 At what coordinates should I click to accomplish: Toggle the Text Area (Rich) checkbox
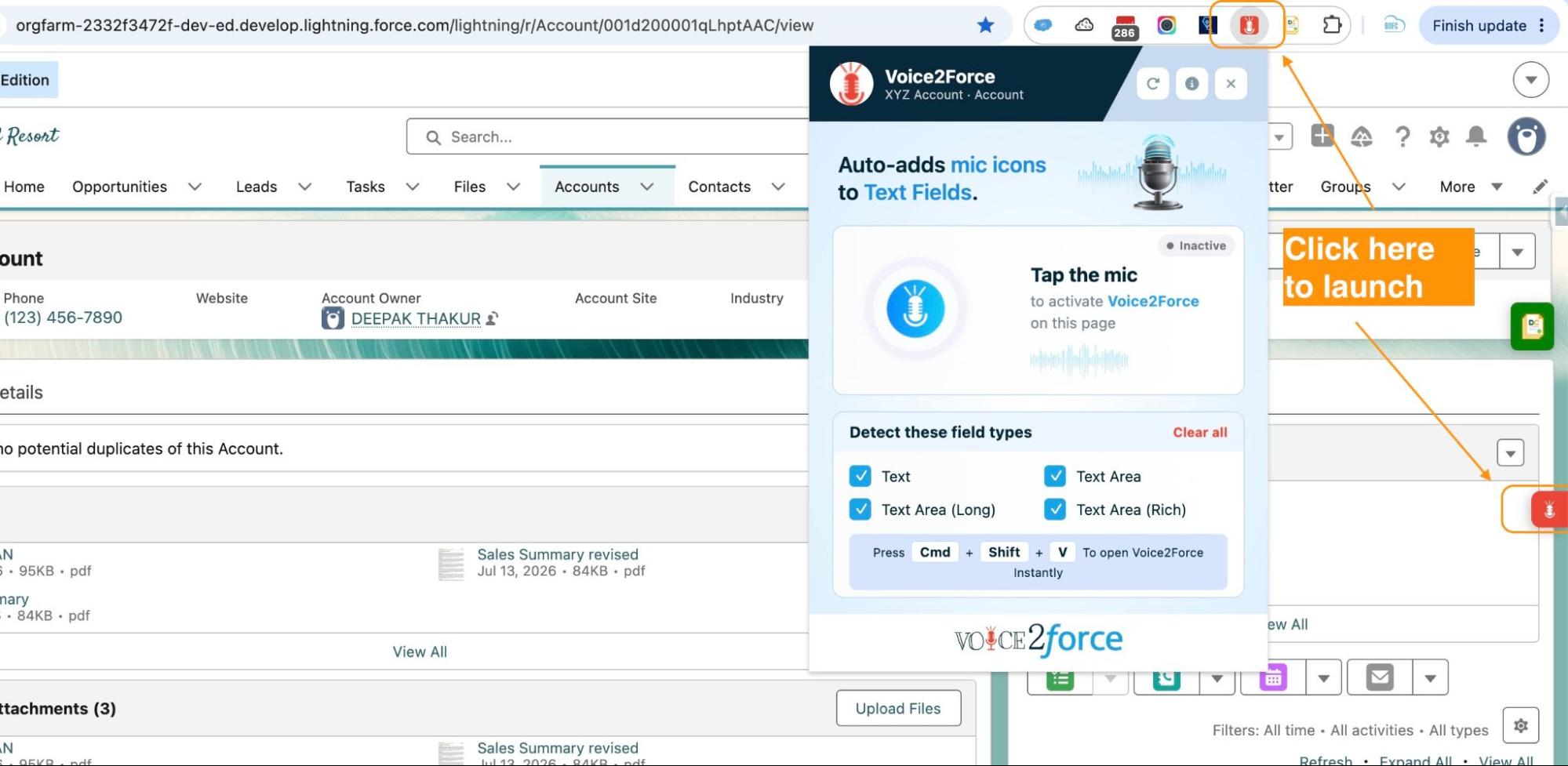point(1055,510)
